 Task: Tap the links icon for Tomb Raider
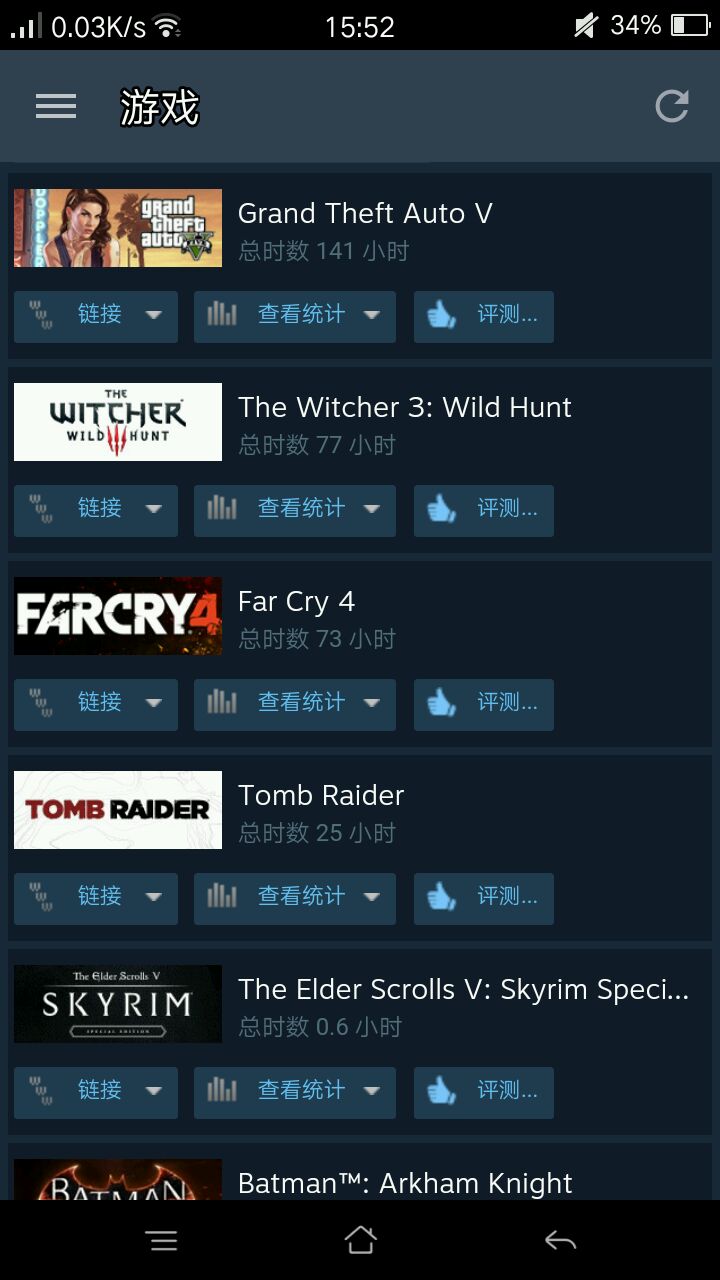(41, 896)
